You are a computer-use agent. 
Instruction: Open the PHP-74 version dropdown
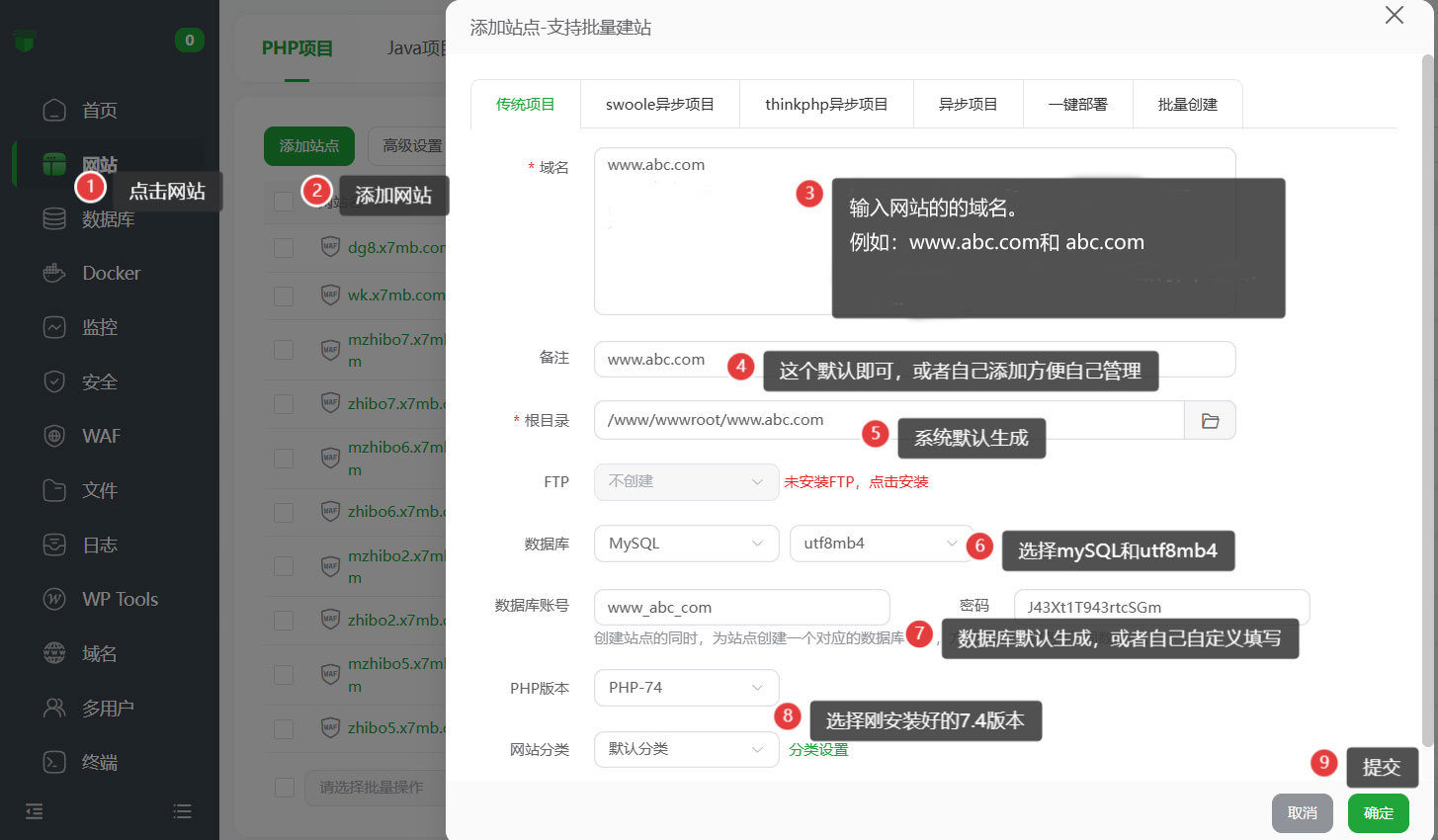click(x=686, y=688)
